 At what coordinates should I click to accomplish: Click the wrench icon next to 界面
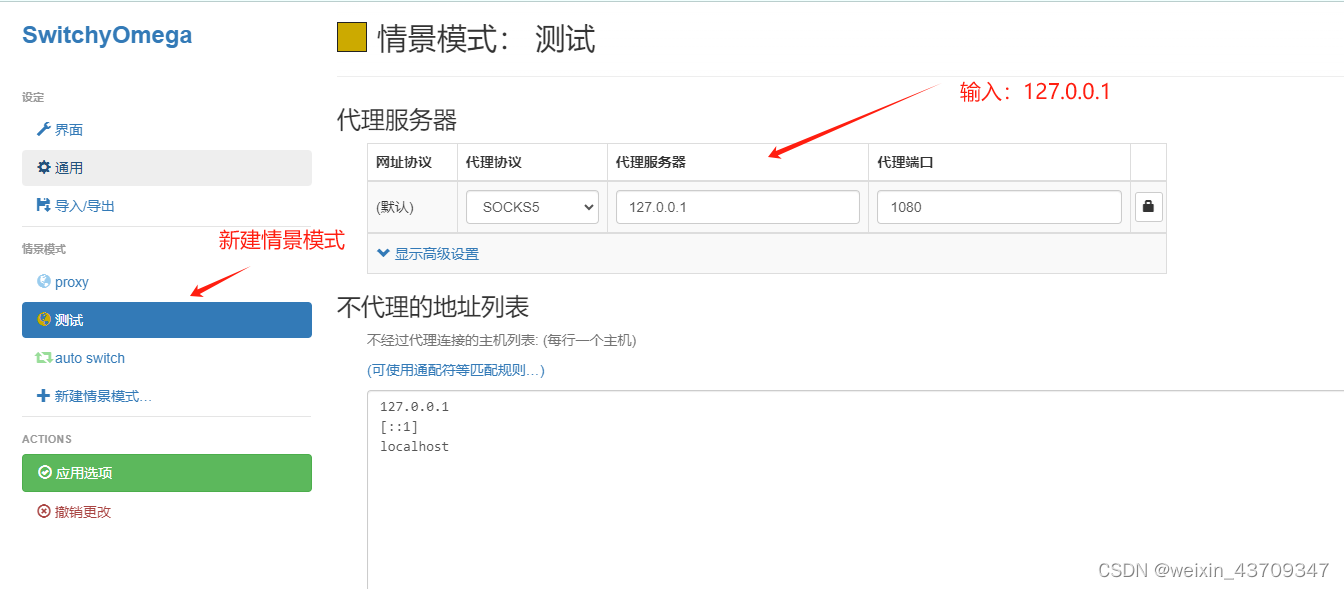coord(43,130)
